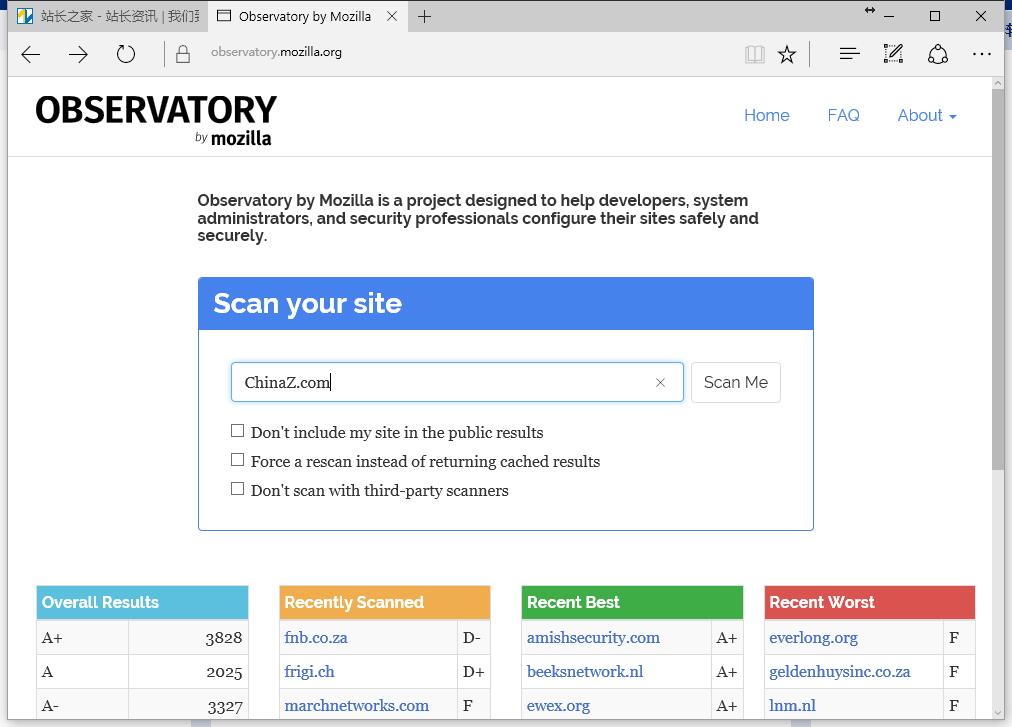Click the Scan your site heading

[307, 303]
